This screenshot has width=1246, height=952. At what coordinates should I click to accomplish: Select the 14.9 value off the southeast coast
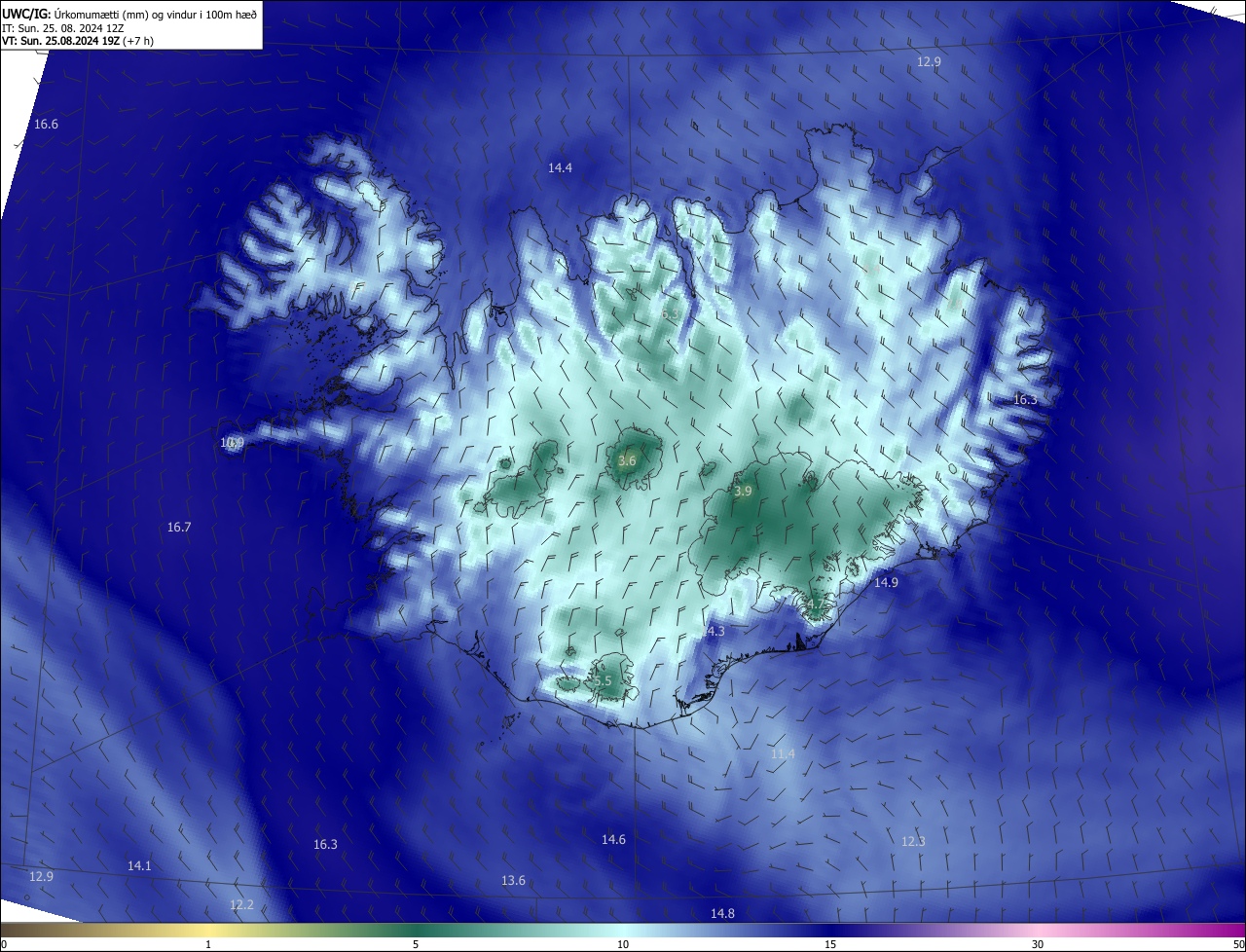point(886,583)
